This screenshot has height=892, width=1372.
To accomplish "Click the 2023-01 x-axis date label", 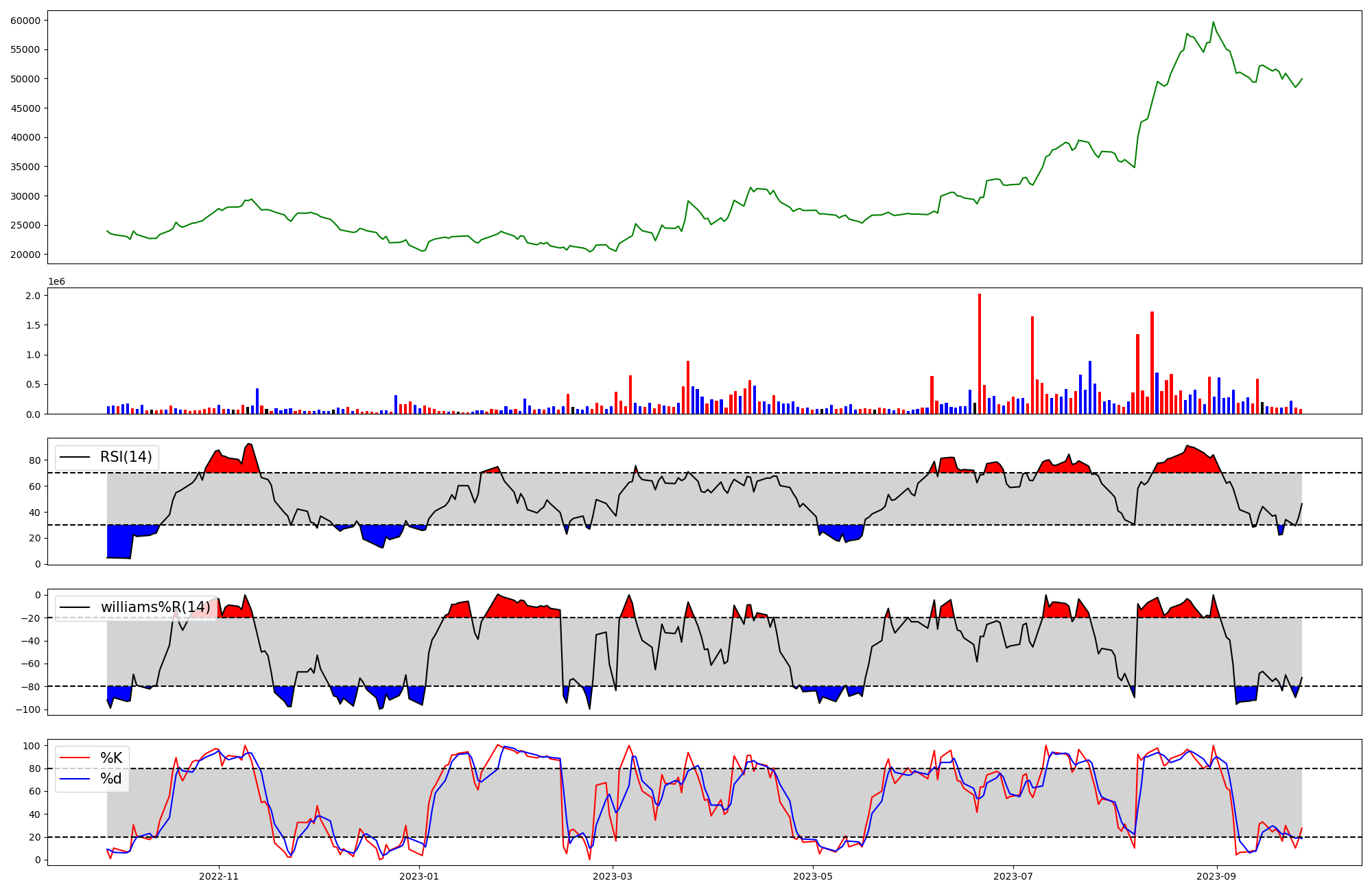I will [x=418, y=876].
